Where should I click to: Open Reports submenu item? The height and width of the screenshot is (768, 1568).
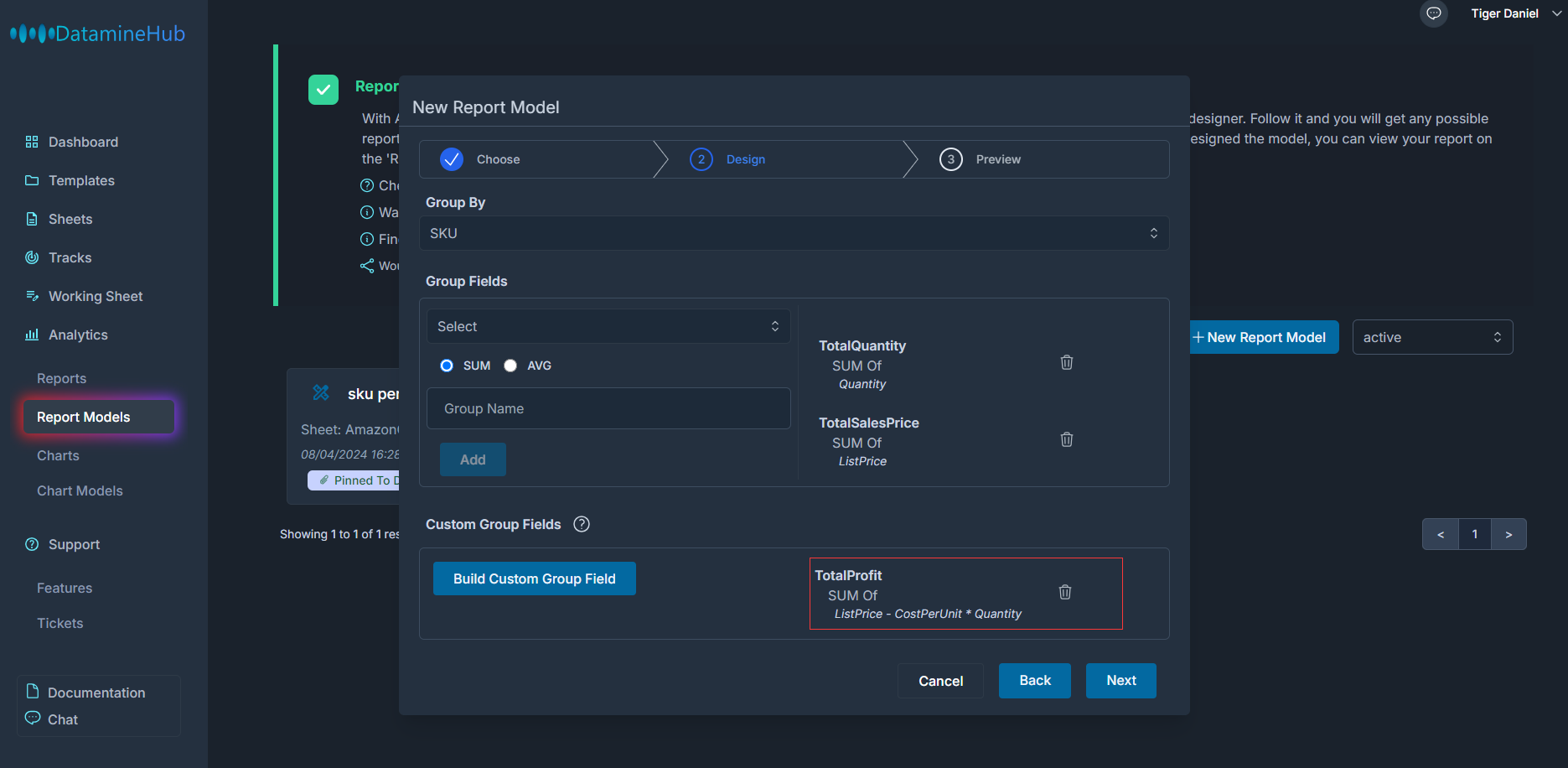point(61,378)
